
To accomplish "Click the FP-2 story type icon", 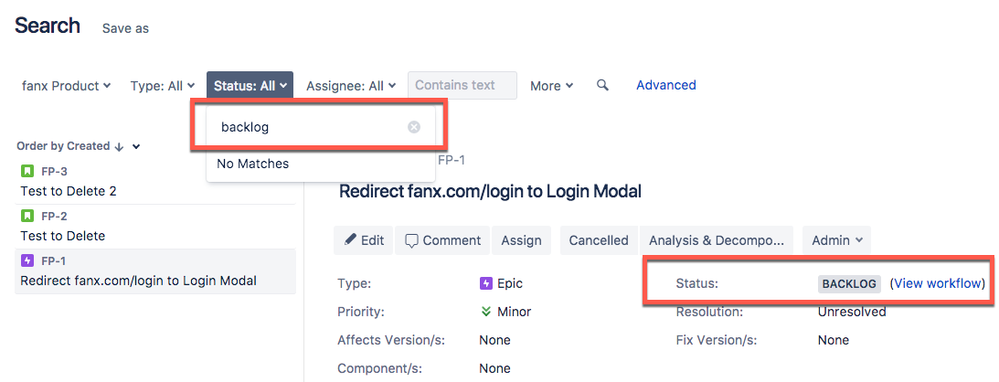I will 27,216.
